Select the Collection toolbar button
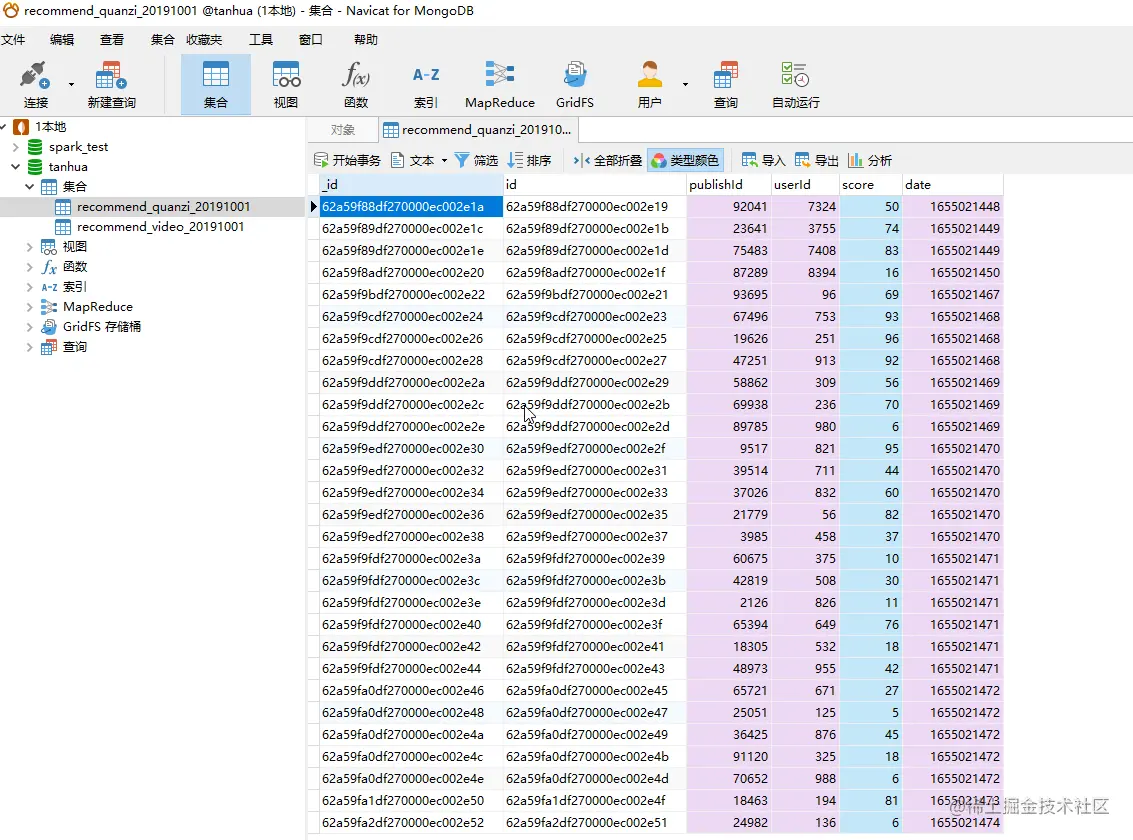 pyautogui.click(x=215, y=85)
